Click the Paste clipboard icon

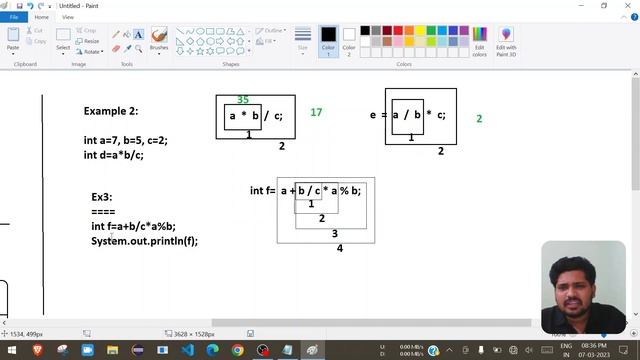click(13, 35)
